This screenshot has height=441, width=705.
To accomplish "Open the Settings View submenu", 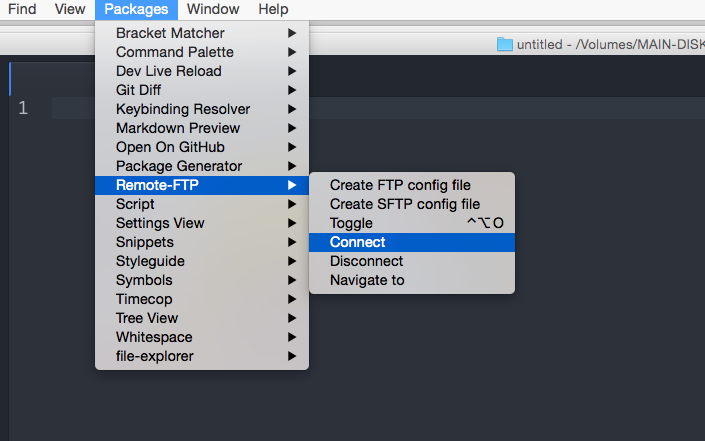I will point(202,223).
